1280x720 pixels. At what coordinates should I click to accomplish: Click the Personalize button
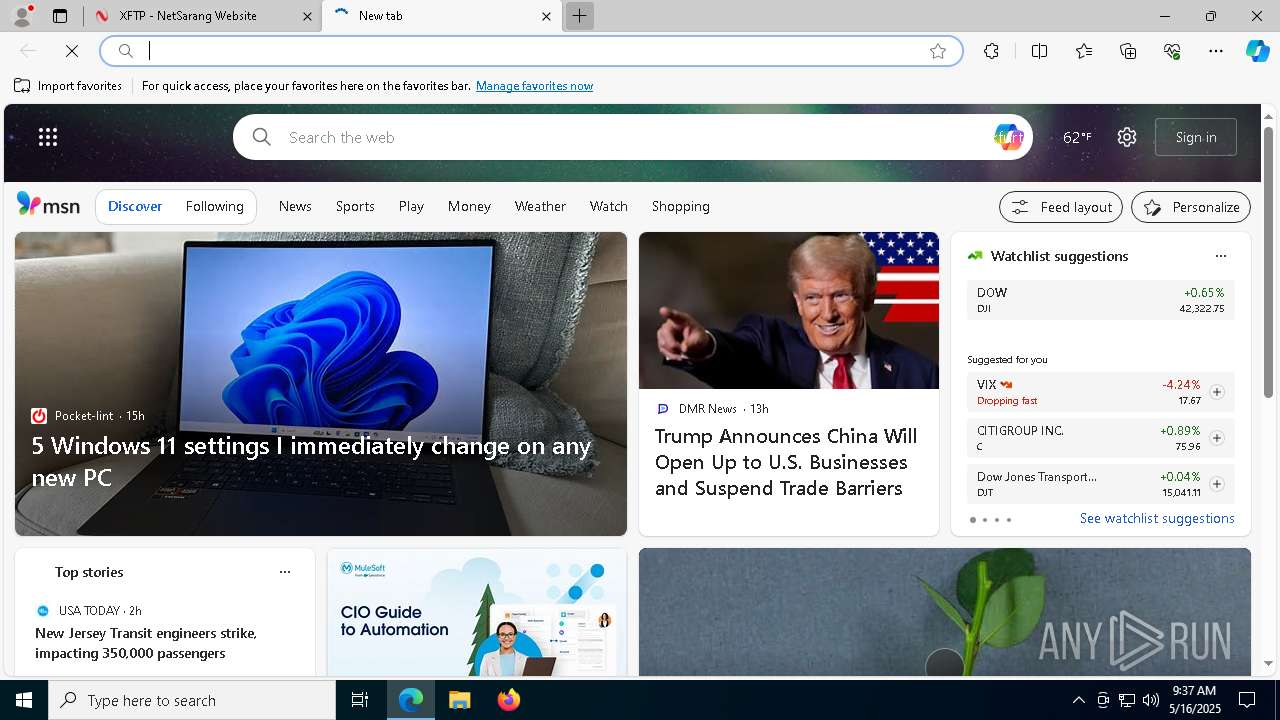point(1191,207)
